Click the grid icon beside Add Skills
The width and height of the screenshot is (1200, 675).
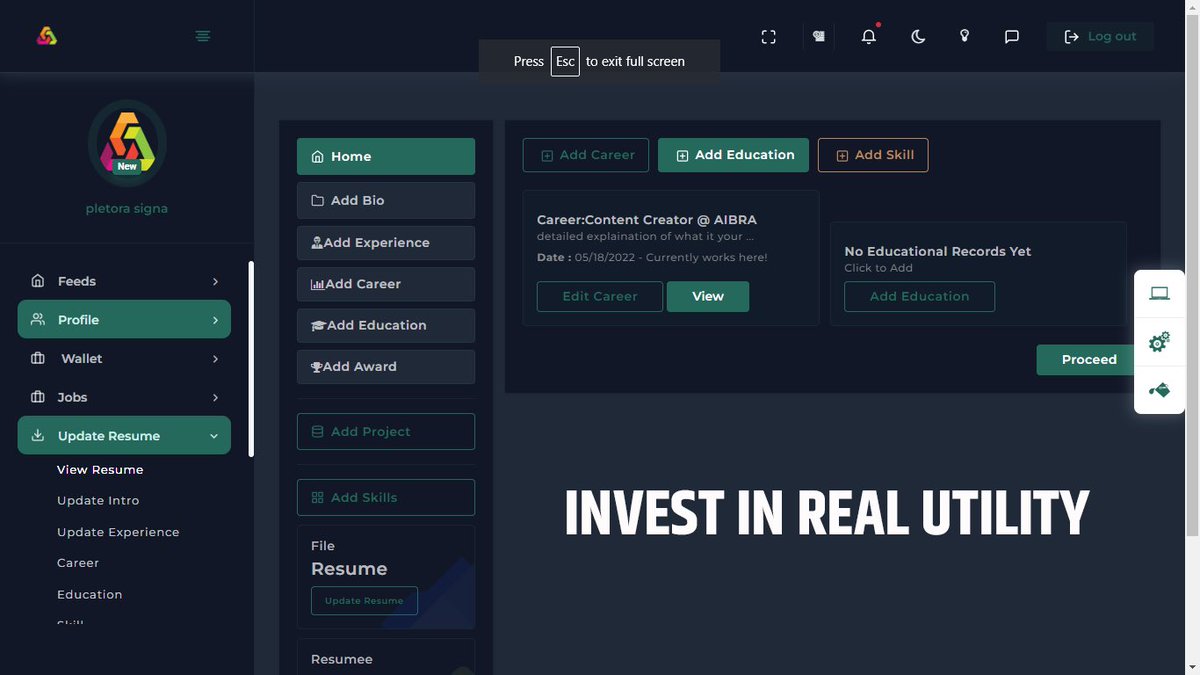(x=318, y=497)
